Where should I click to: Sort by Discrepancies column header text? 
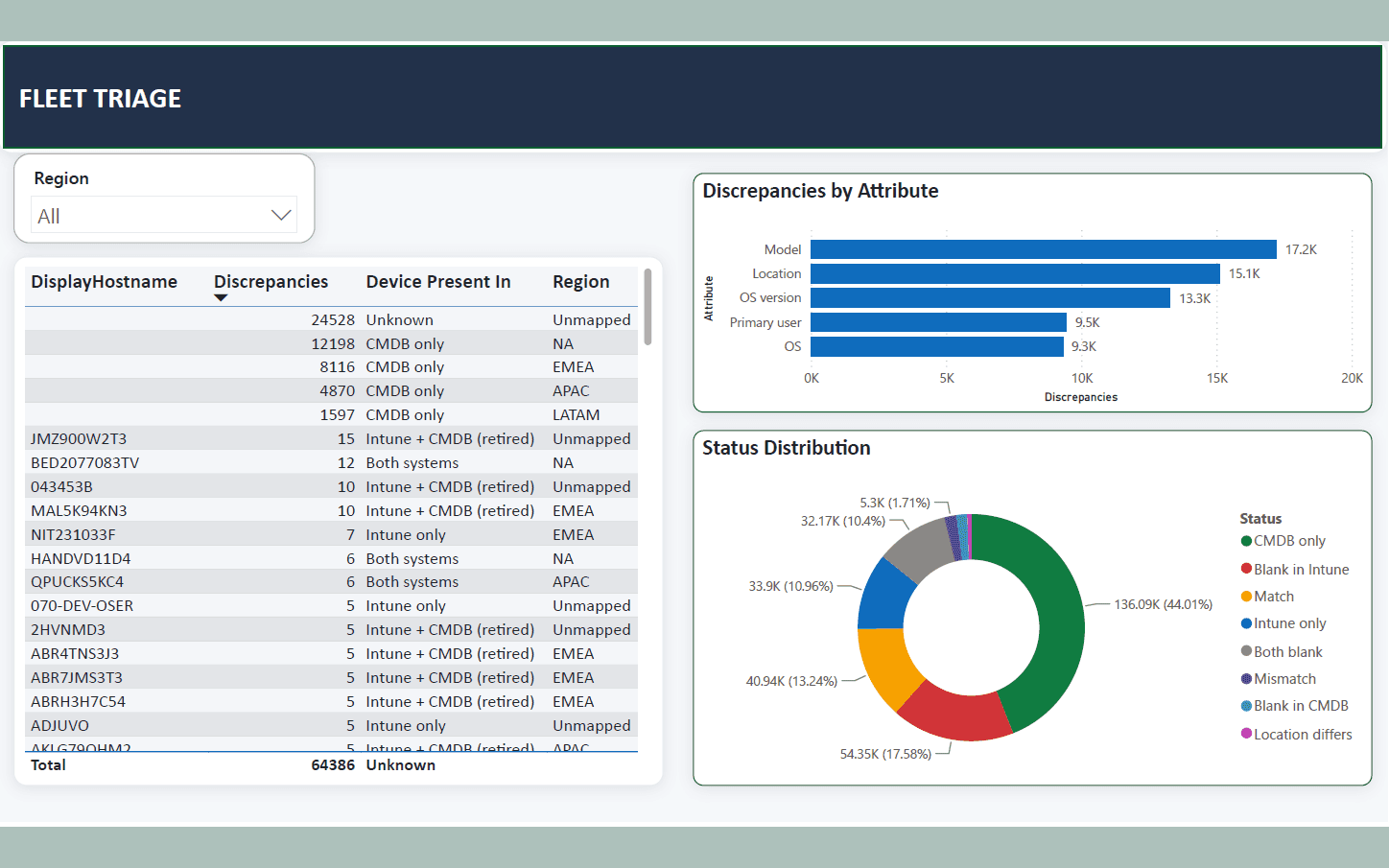271,282
